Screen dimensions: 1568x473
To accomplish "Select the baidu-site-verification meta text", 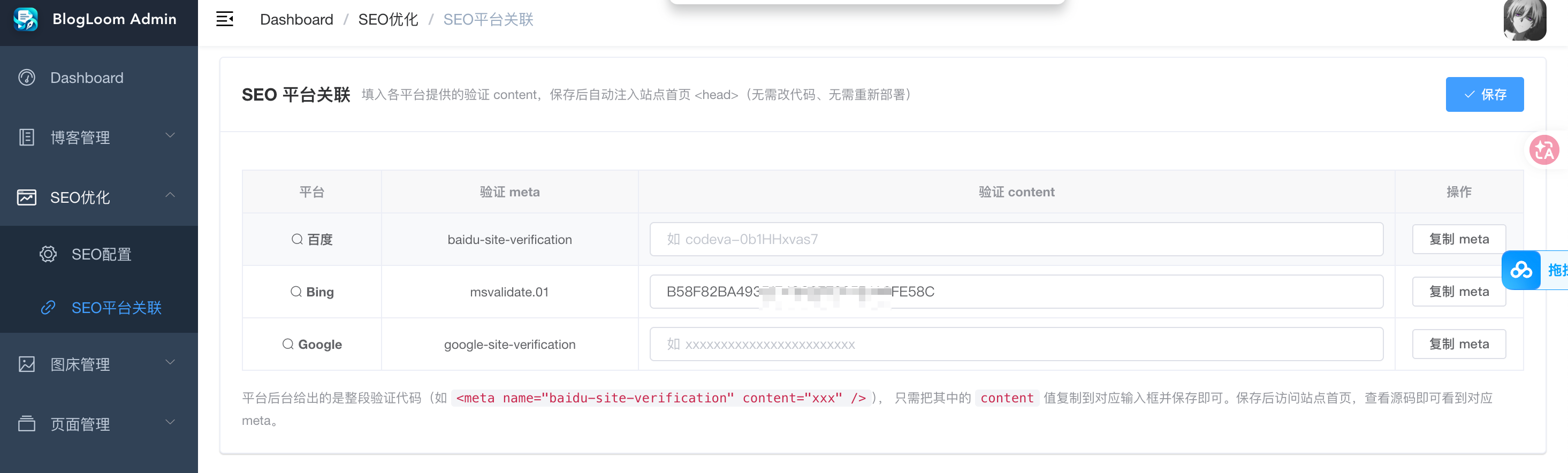I will [x=509, y=240].
